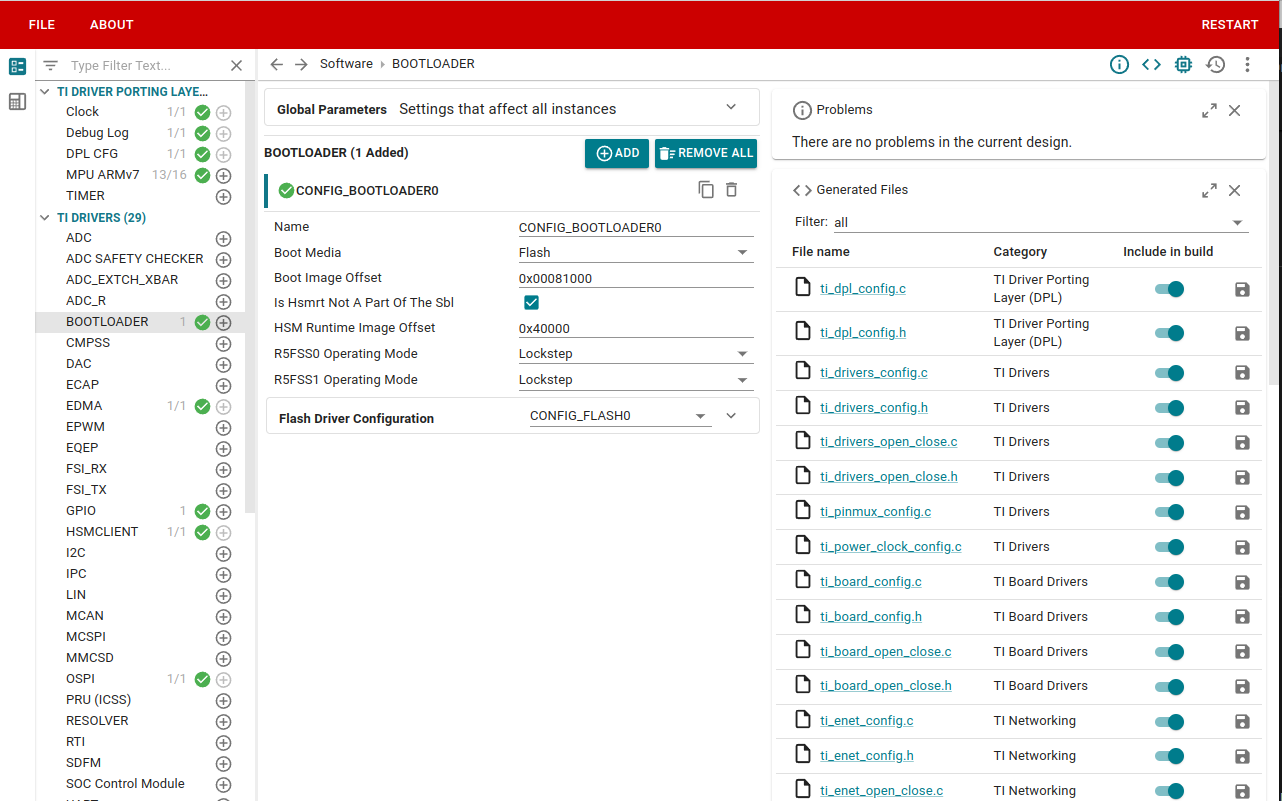
Task: Open the ti_pinmux_config.c file link
Action: pos(875,512)
